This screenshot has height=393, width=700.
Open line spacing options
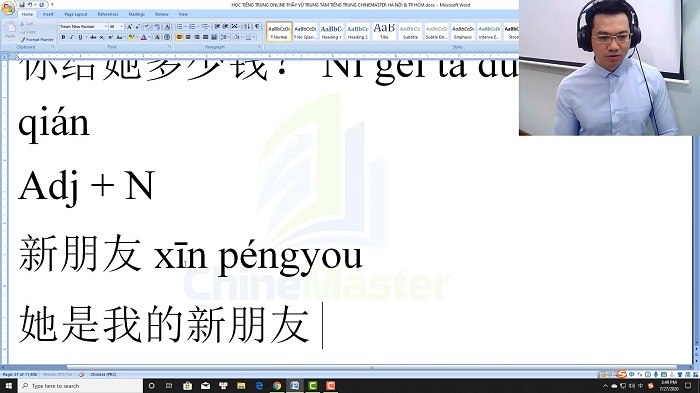click(225, 37)
